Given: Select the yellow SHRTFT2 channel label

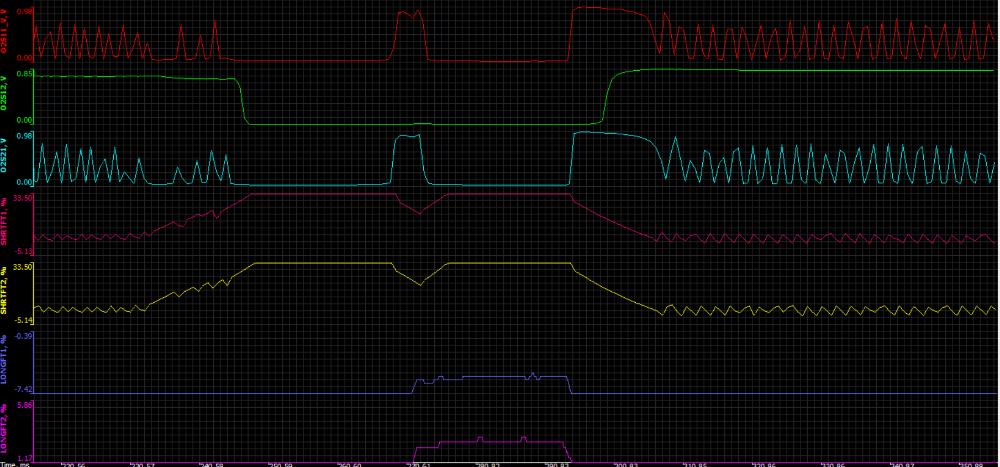Looking at the screenshot, I should (x=5, y=289).
